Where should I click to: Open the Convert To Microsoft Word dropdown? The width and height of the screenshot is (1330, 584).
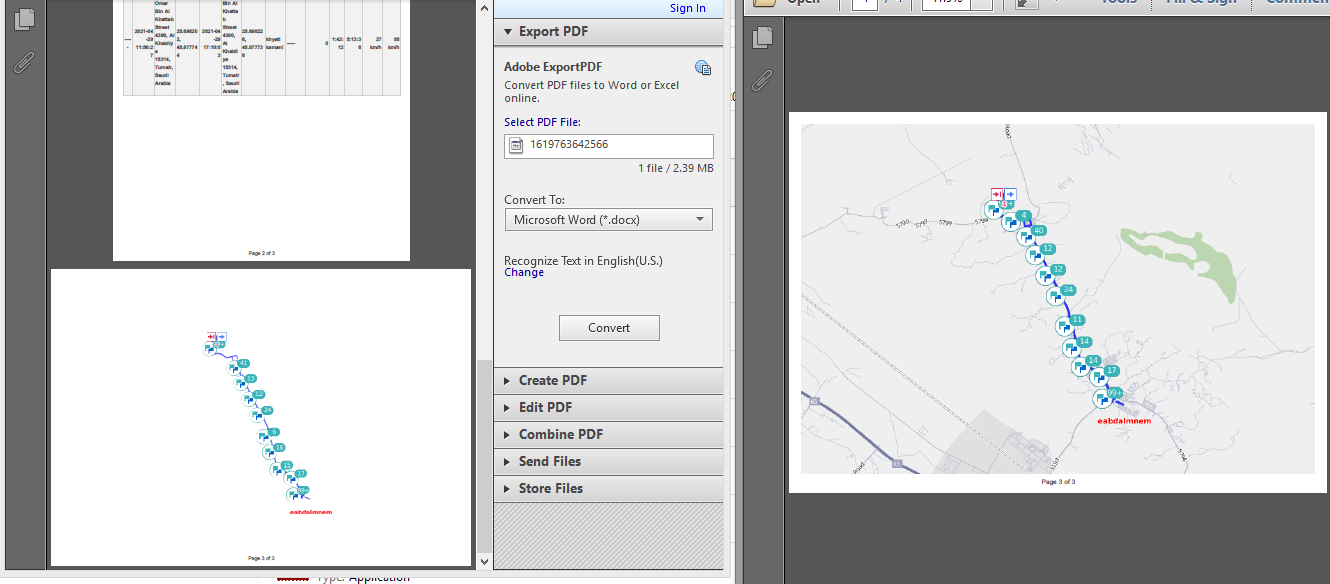pyautogui.click(x=608, y=220)
